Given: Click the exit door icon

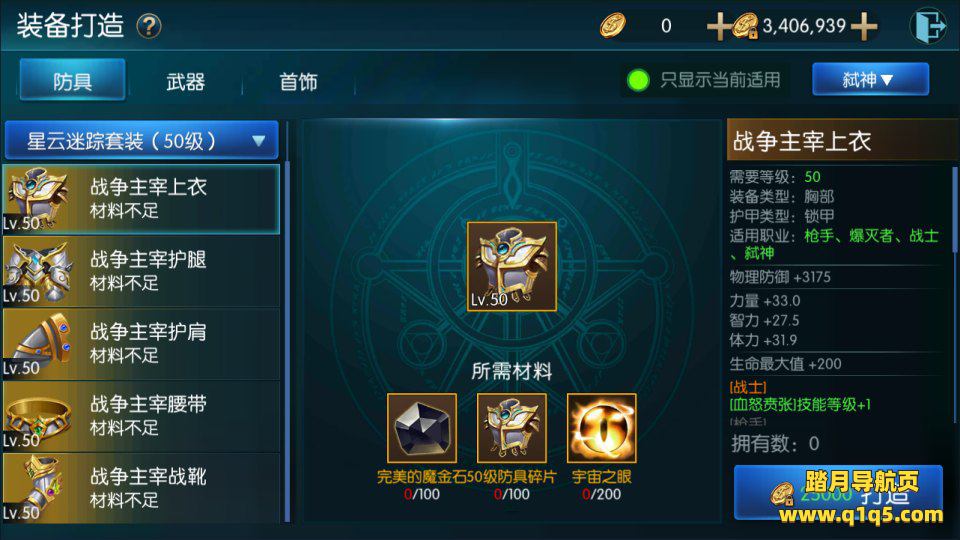Looking at the screenshot, I should tap(928, 26).
